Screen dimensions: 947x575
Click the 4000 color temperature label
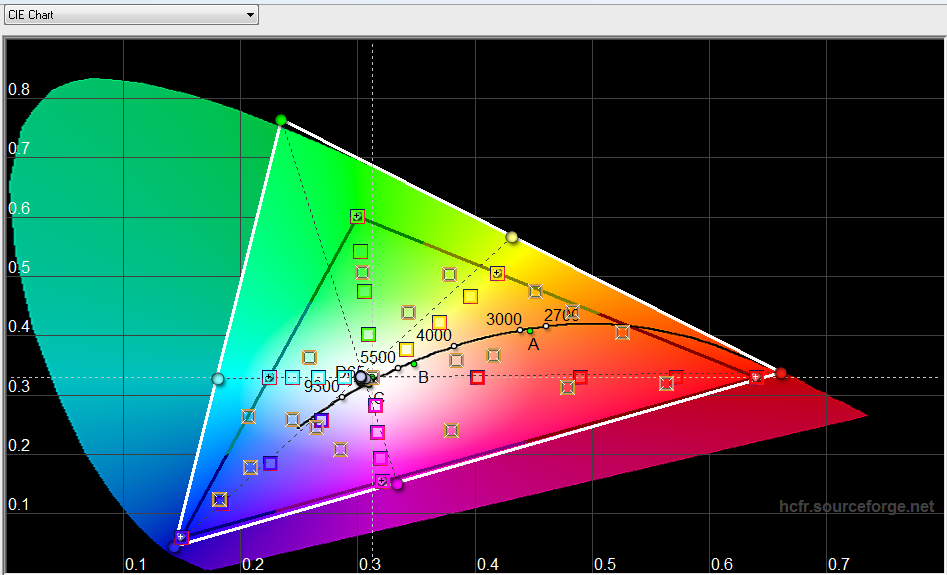pos(434,335)
